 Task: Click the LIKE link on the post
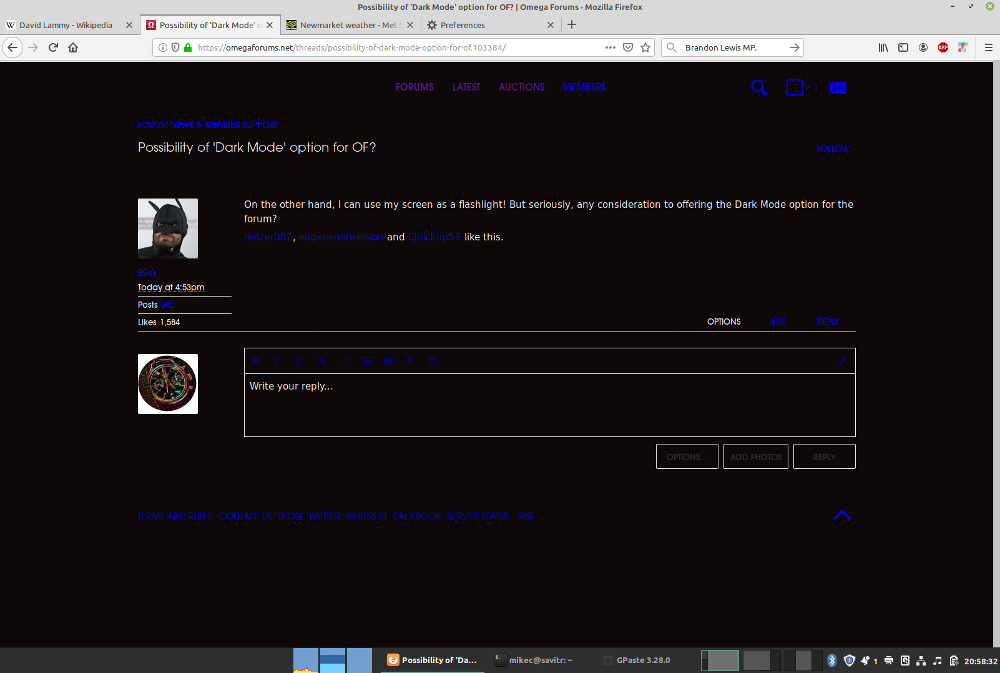(778, 322)
